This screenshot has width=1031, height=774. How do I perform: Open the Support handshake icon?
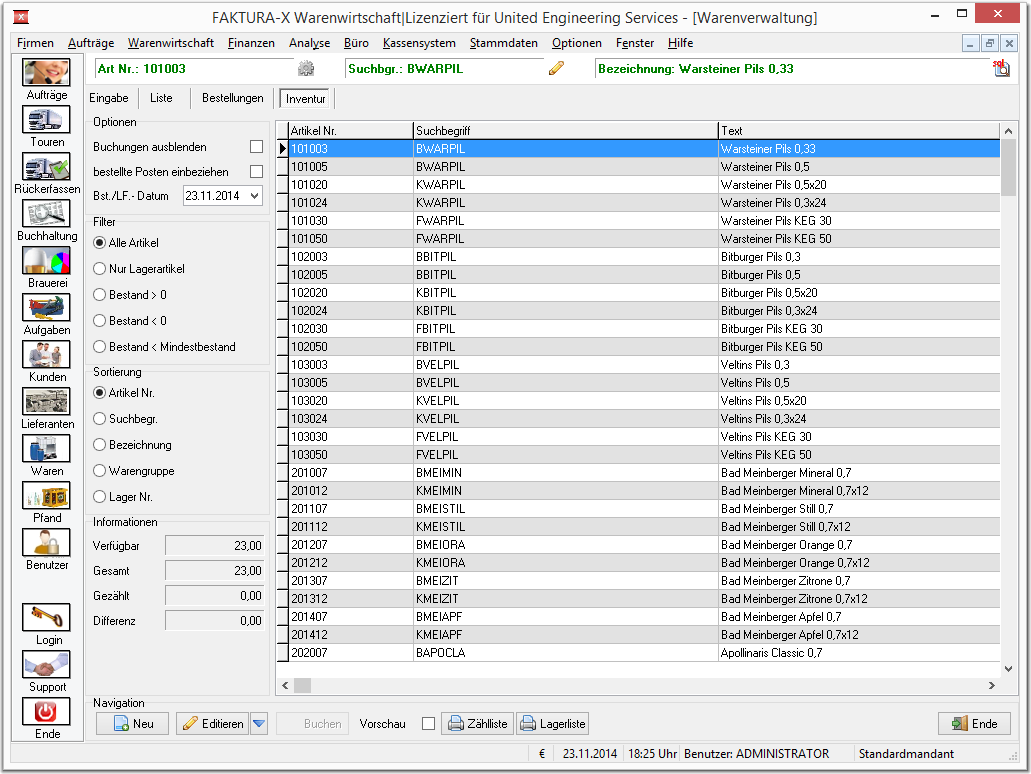pos(46,664)
